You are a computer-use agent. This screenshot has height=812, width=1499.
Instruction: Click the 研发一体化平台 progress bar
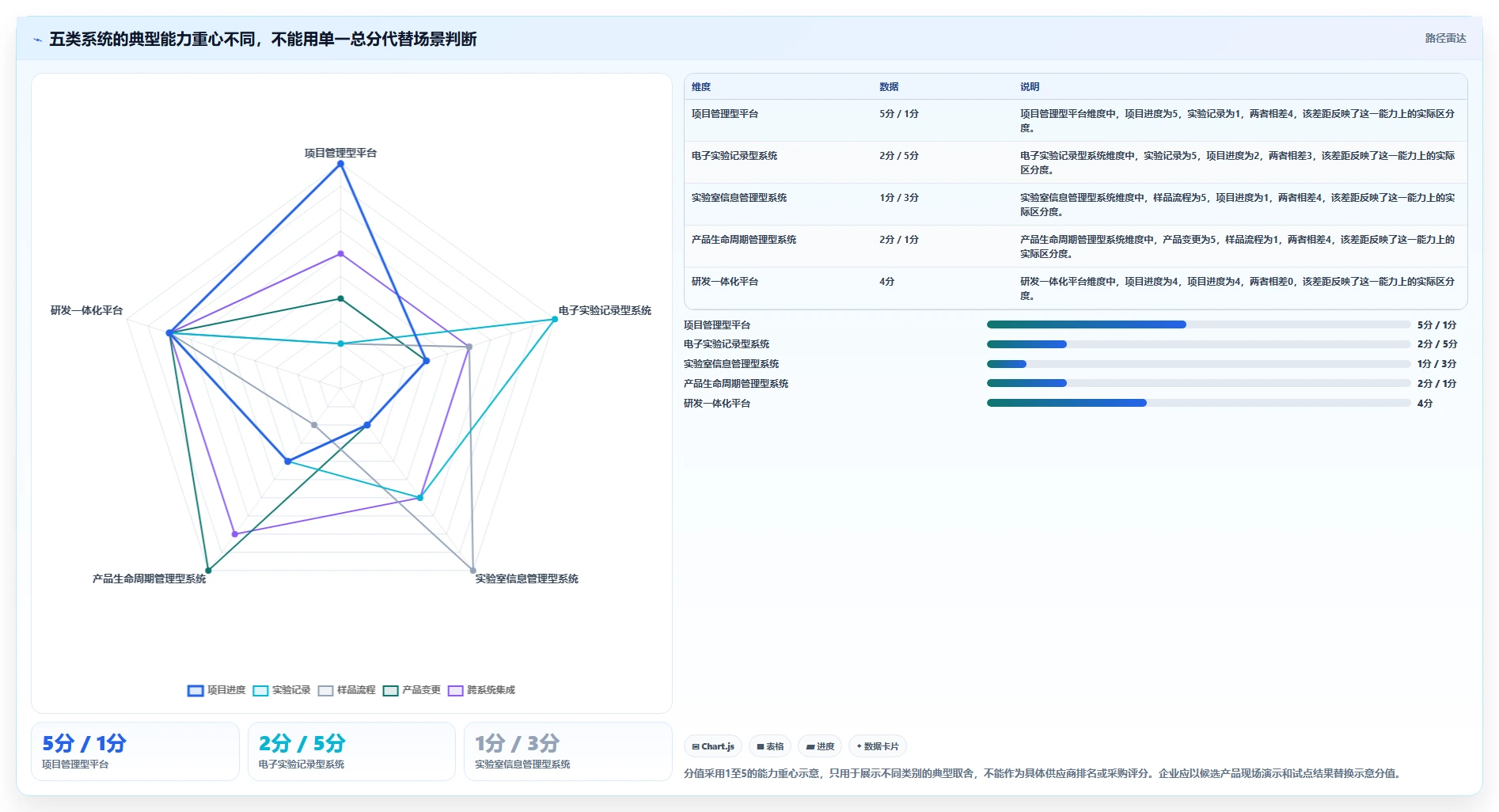click(x=1198, y=403)
